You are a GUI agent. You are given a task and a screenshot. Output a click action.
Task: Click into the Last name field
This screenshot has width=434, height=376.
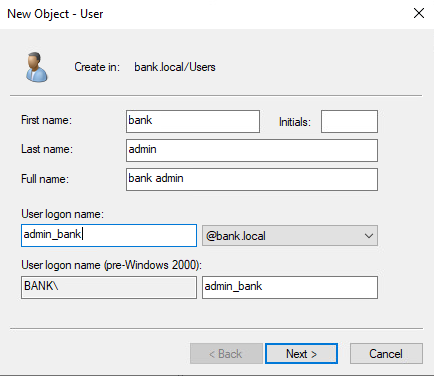click(252, 150)
